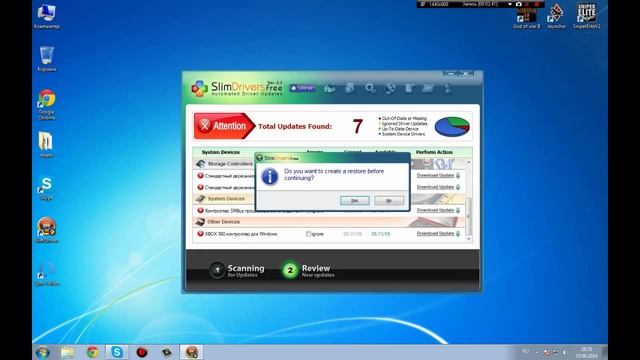The image size is (640, 360).
Task: Click Download Update link for XBOX 360 controller
Action: [x=435, y=233]
